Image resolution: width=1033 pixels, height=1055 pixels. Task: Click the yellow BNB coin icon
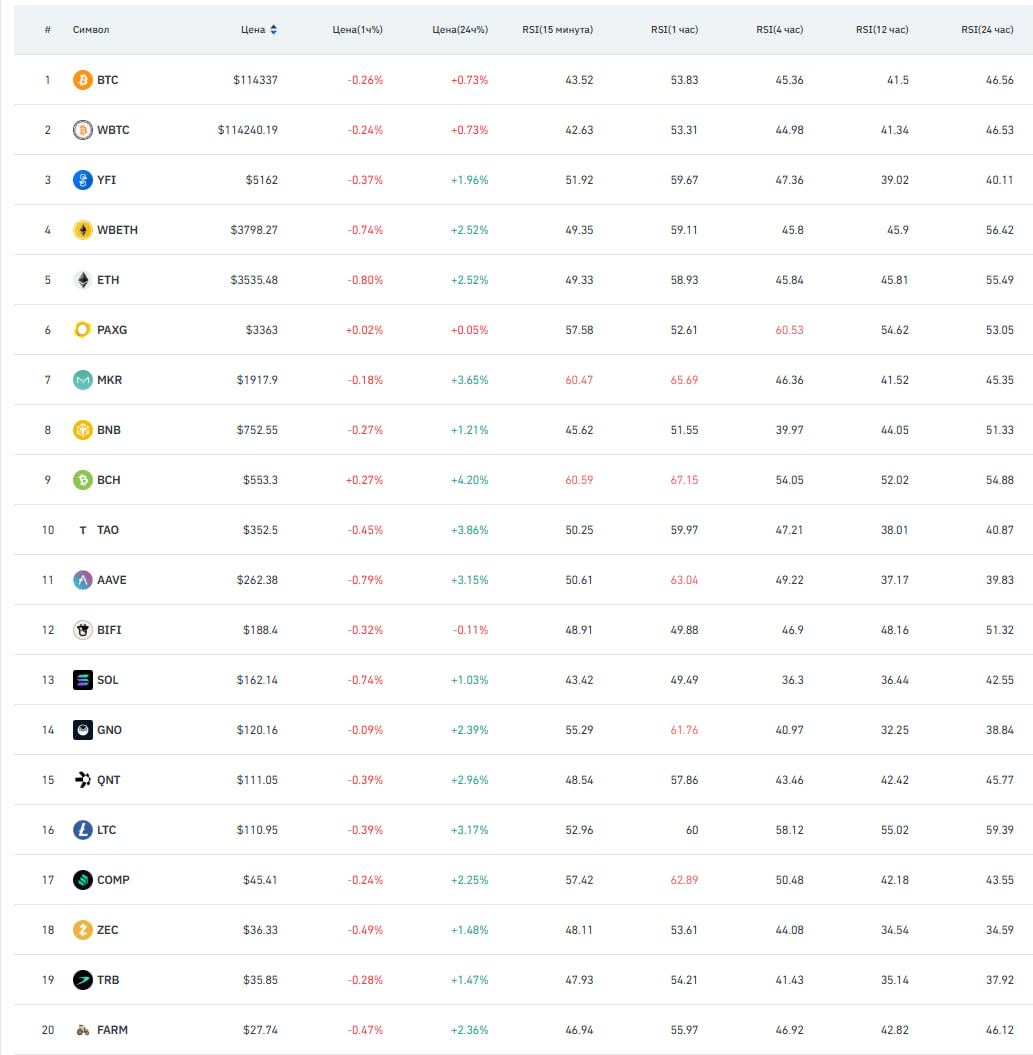click(82, 430)
